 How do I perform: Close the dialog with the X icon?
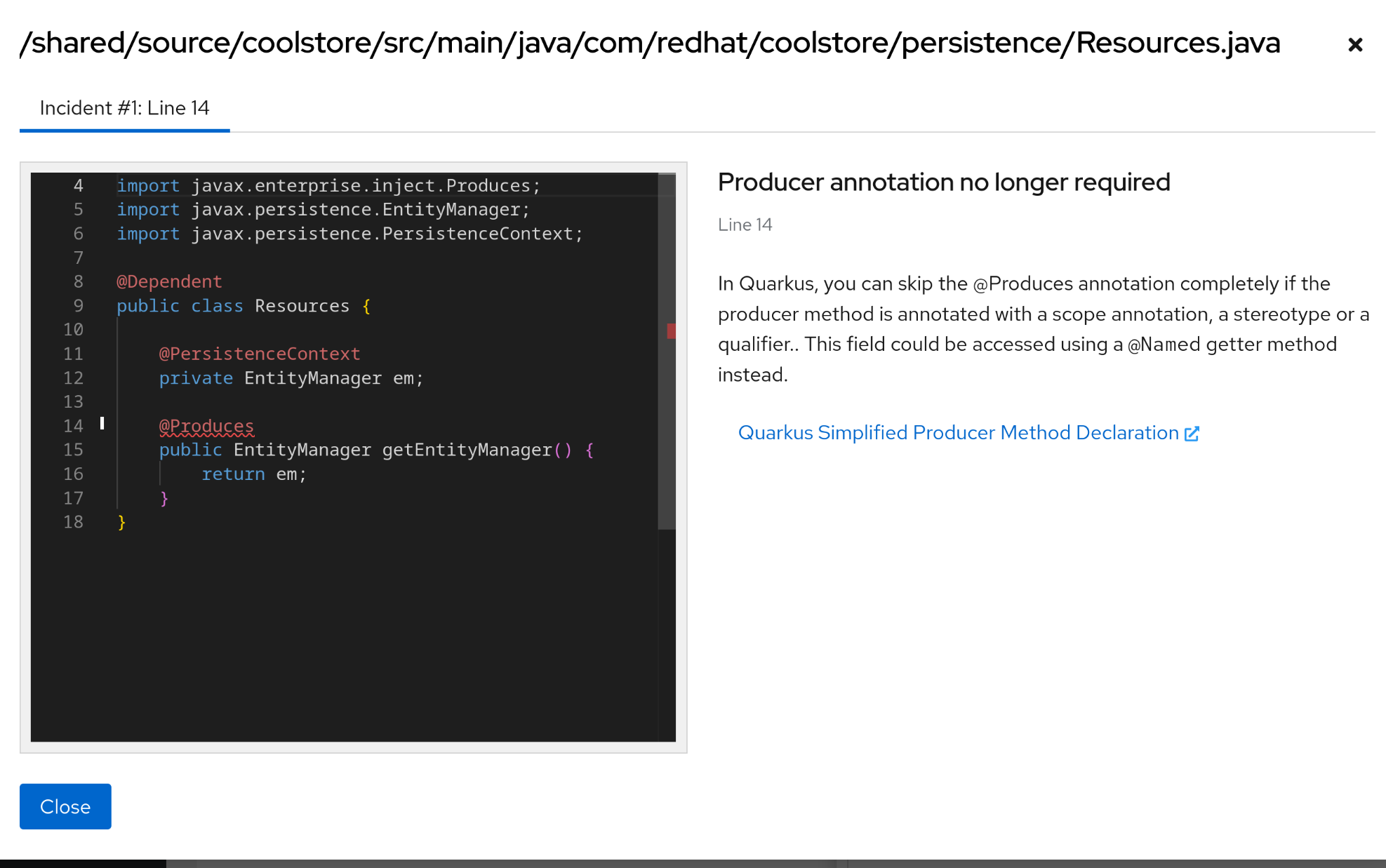click(x=1354, y=45)
